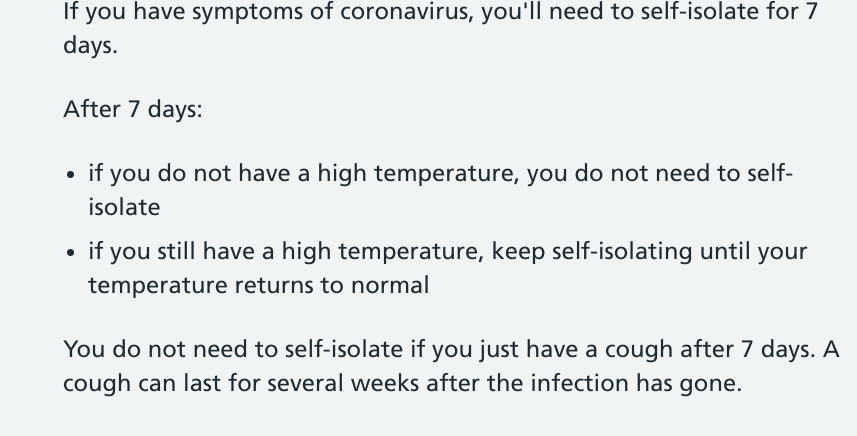
Task: Click the second bullet point marker
Action: click(70, 253)
